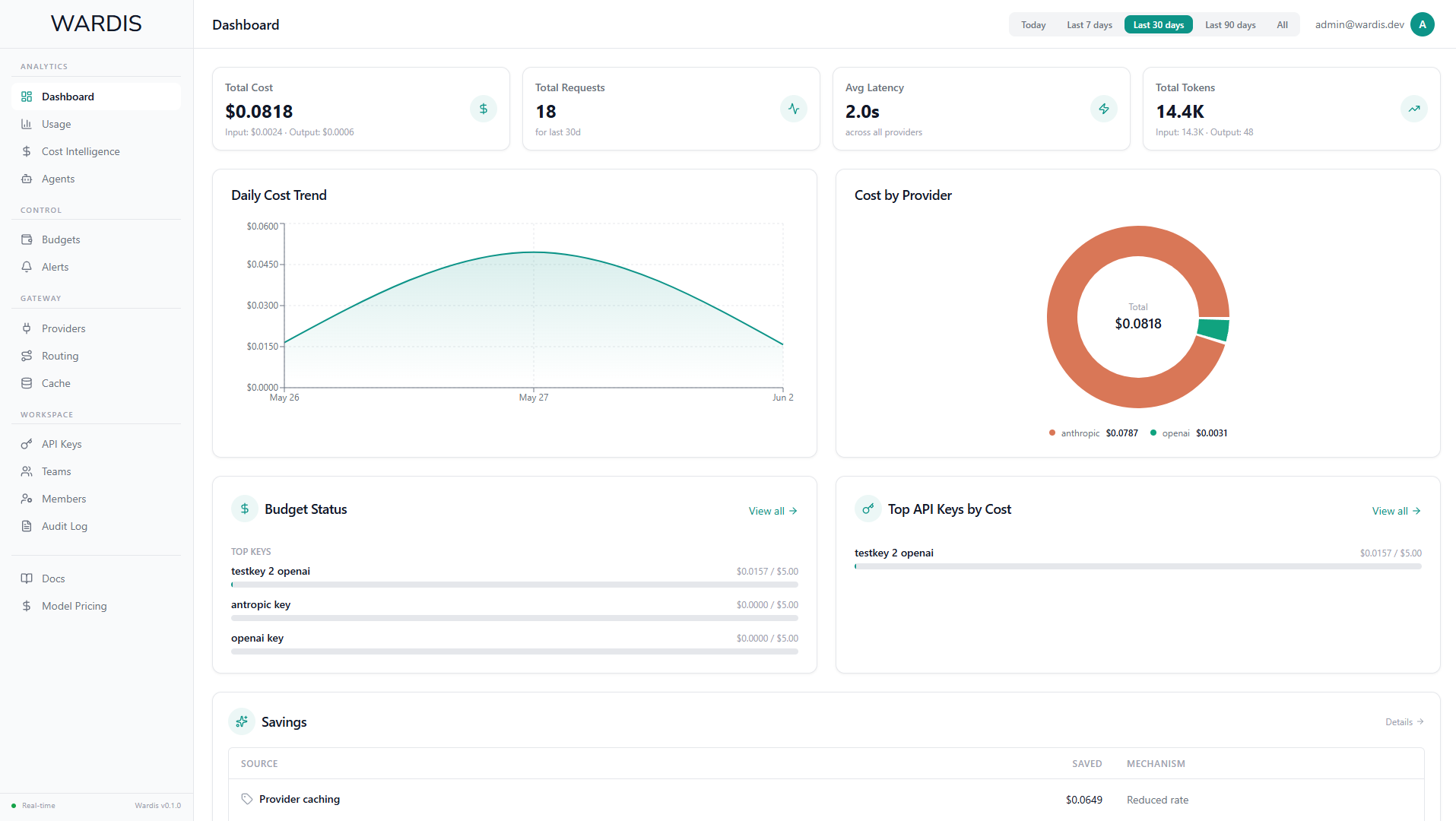Image resolution: width=1456 pixels, height=821 pixels.
Task: Click the Cost Intelligence dollar icon
Action: 27,151
